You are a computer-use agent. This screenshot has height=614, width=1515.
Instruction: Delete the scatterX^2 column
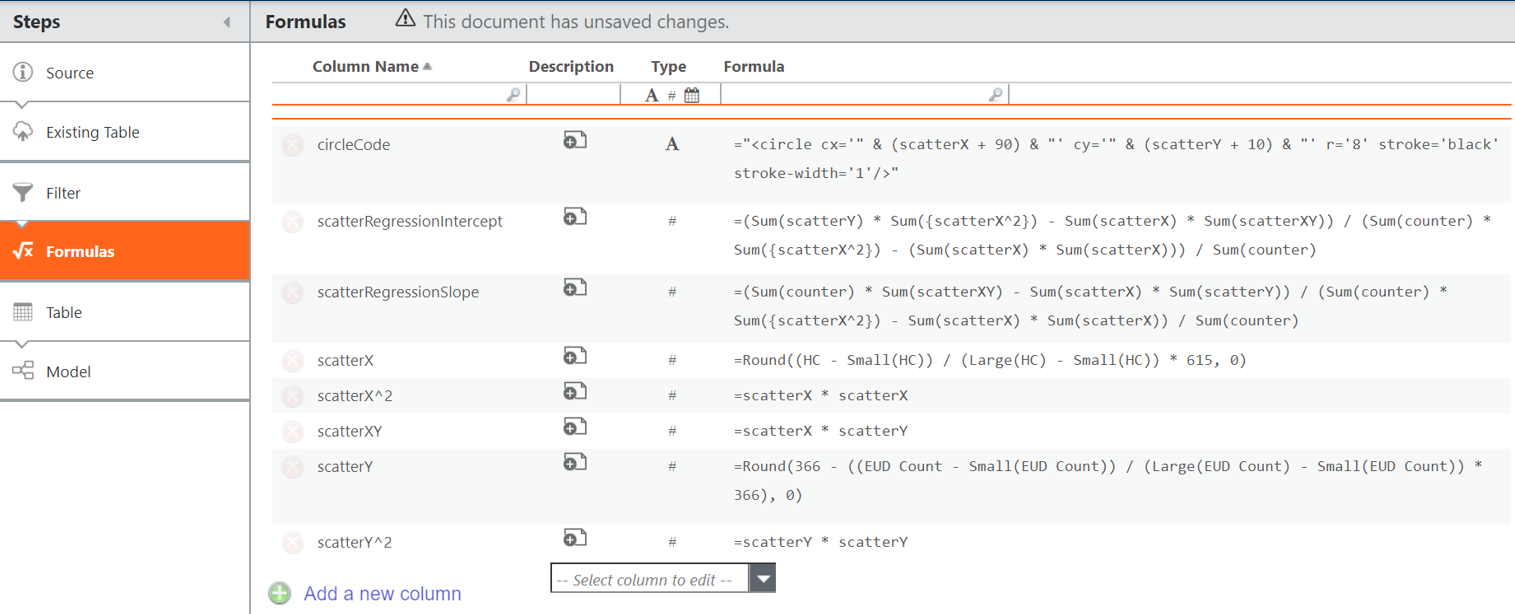pos(292,396)
